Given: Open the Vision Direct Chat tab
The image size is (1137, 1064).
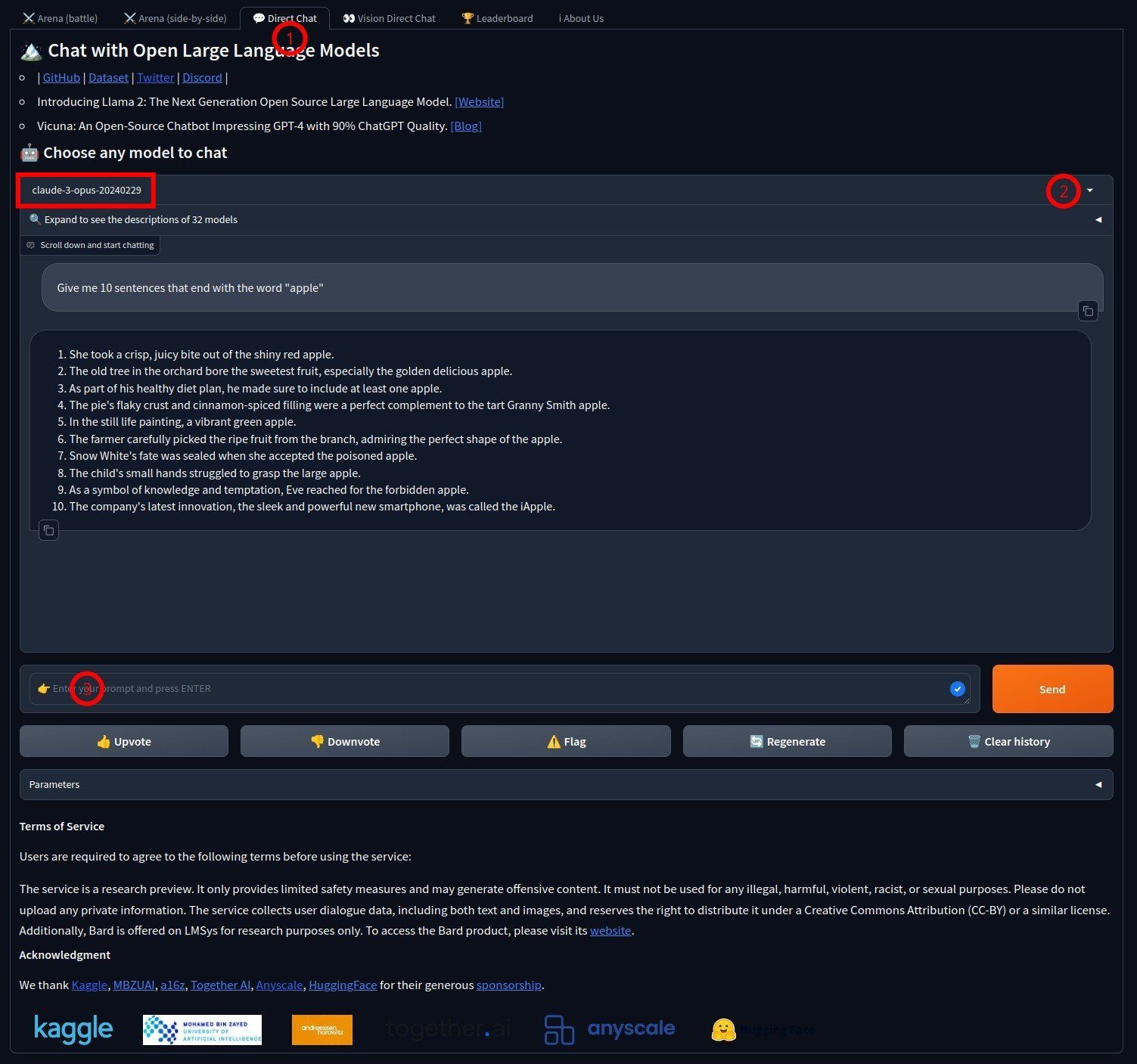Looking at the screenshot, I should point(389,18).
